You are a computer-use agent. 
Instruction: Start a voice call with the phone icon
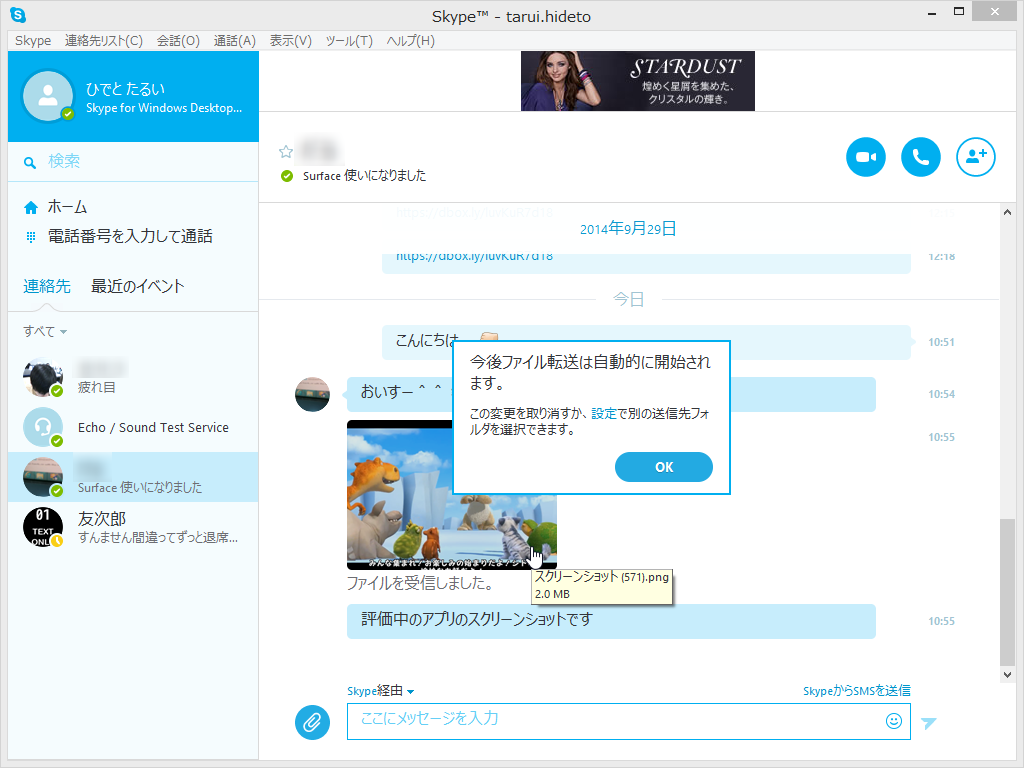[x=920, y=157]
